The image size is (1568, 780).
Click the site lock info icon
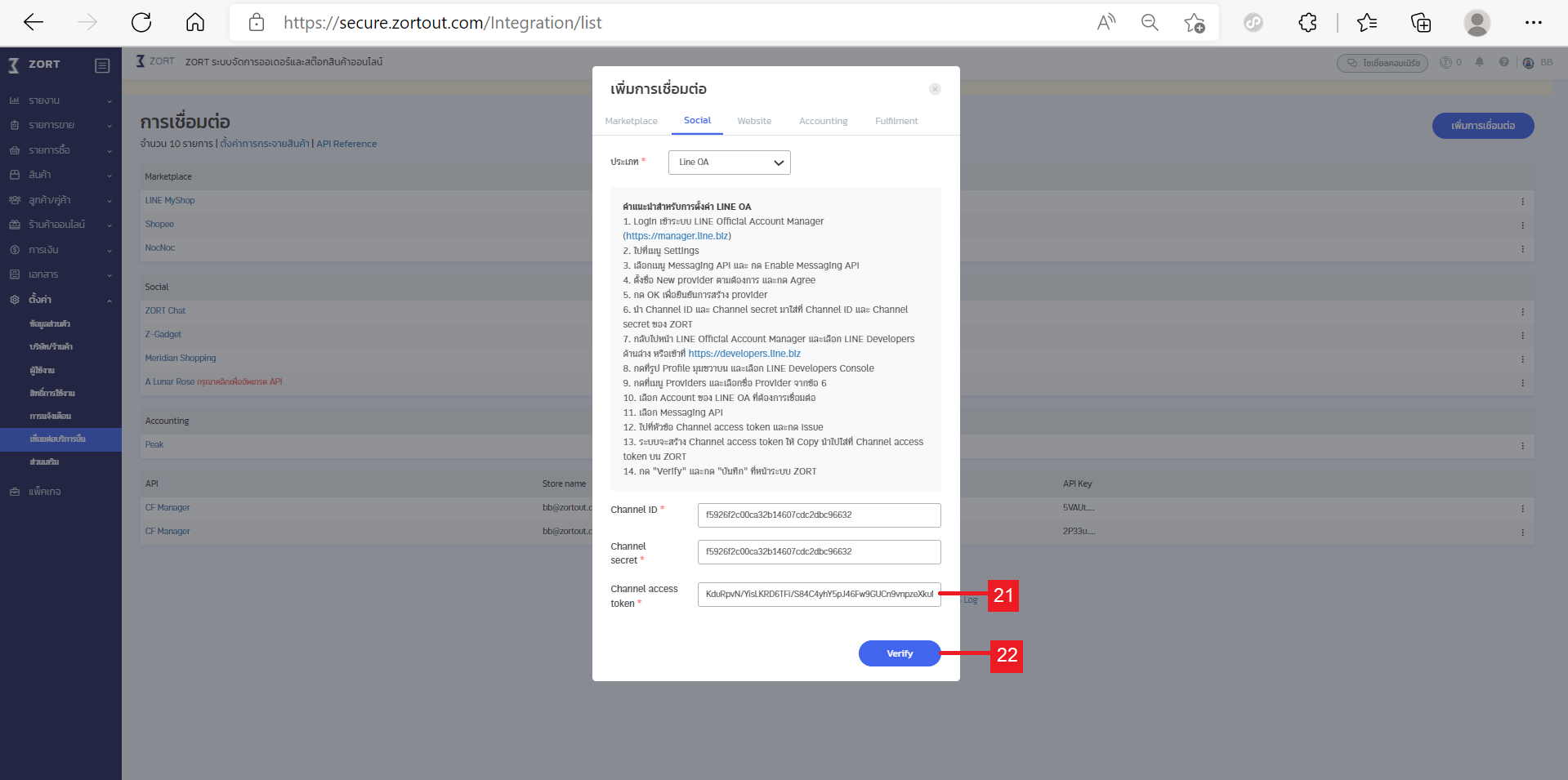point(257,22)
